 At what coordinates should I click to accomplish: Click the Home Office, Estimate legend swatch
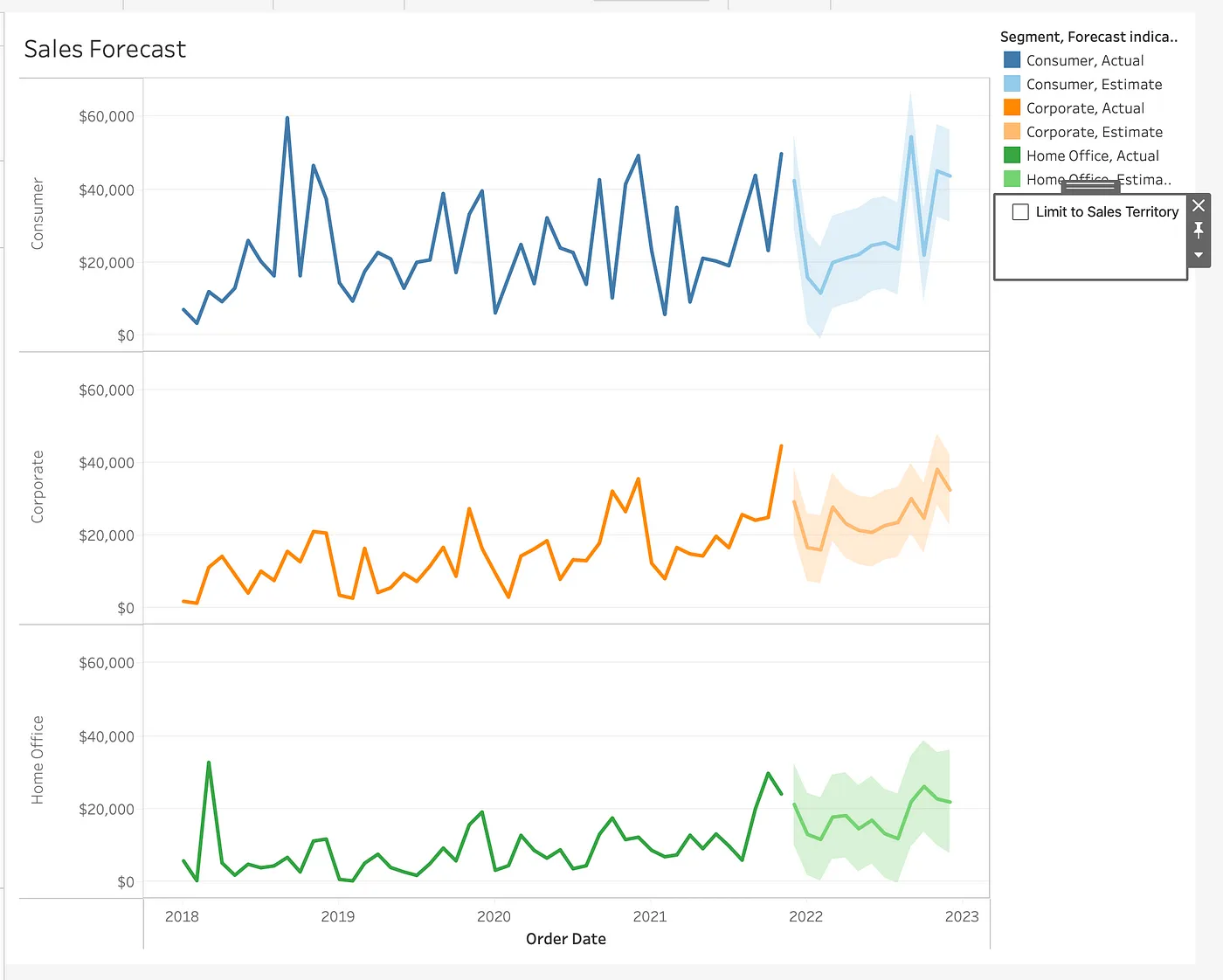[x=1012, y=179]
